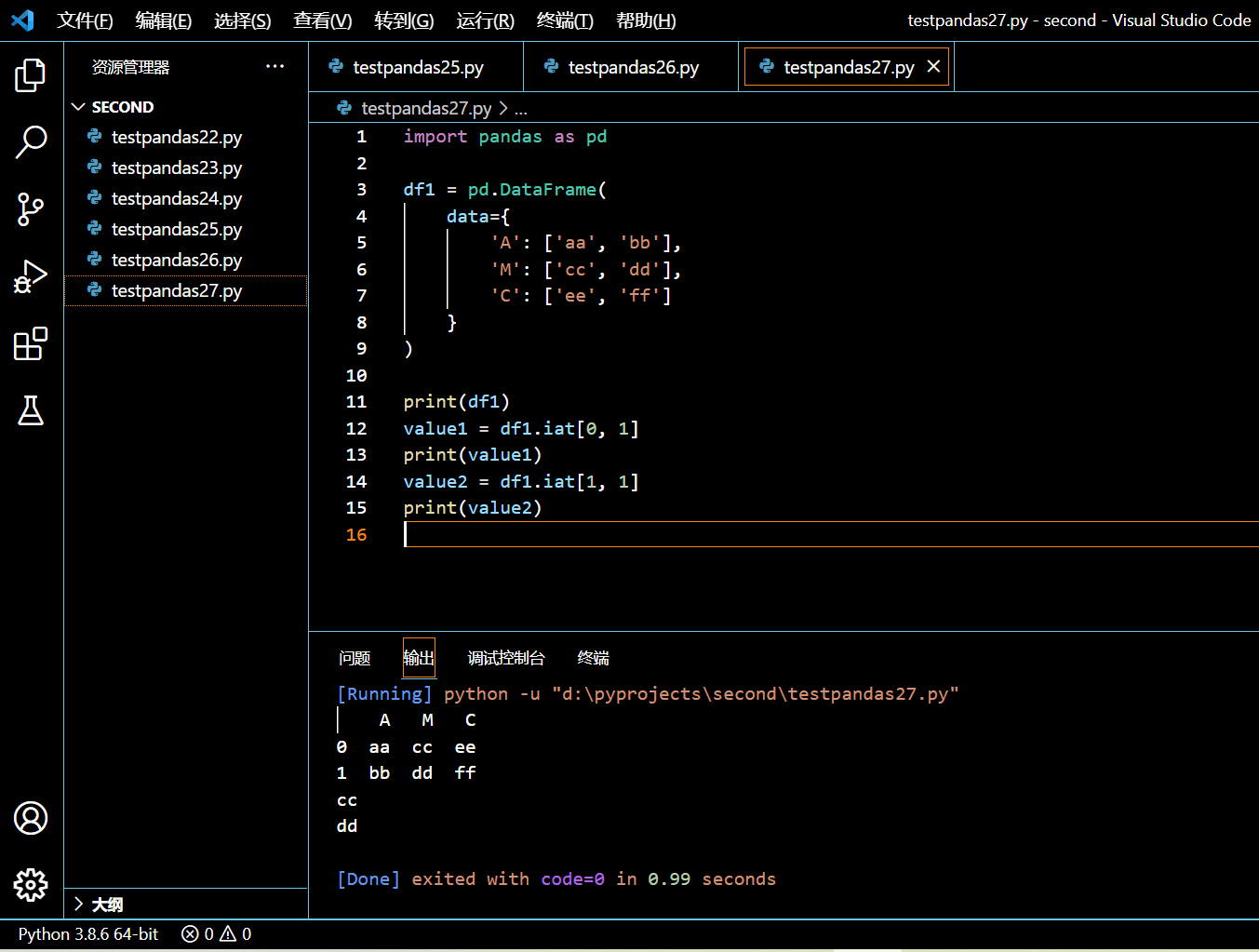
Task: Open breadcrumb ellipsis symbol dropdown
Action: point(521,109)
